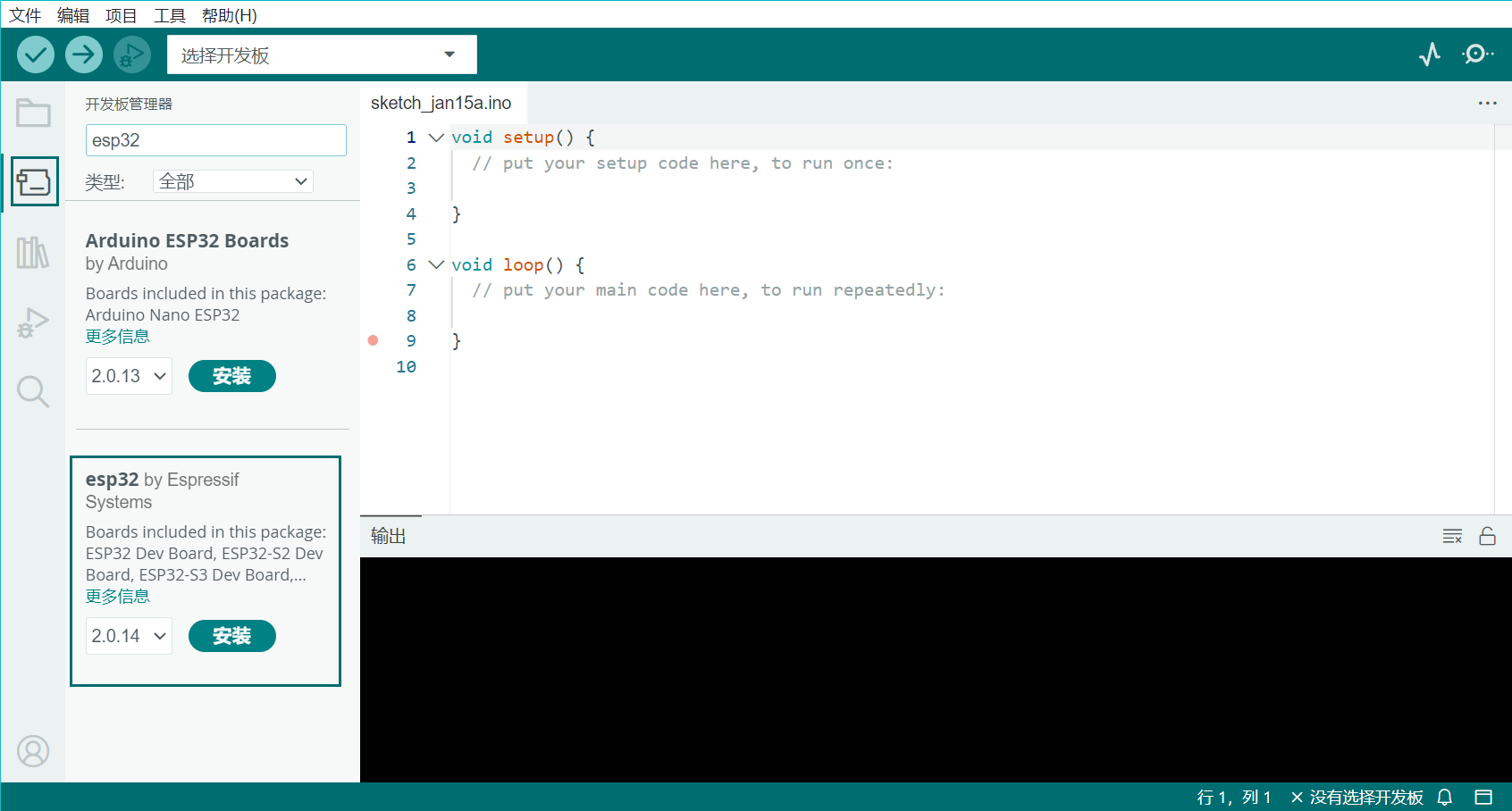
Task: Open version 2.0.13 dropdown for Arduino ESP32 Boards
Action: click(129, 376)
